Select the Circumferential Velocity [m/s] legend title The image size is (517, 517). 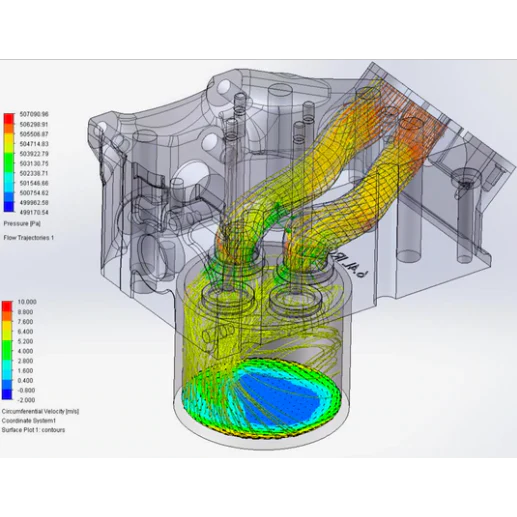click(x=40, y=412)
